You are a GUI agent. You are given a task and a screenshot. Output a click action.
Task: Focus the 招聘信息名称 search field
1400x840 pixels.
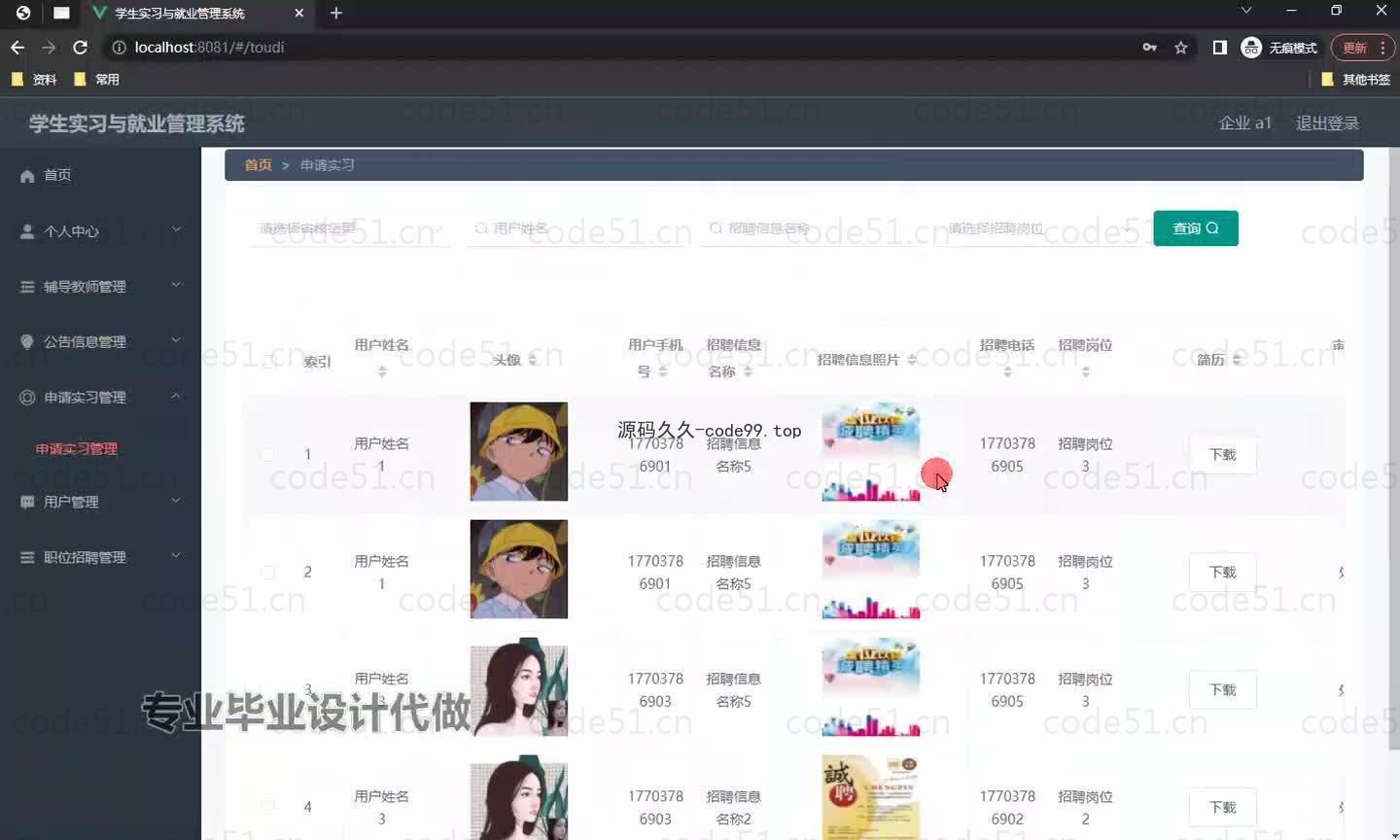coord(810,228)
